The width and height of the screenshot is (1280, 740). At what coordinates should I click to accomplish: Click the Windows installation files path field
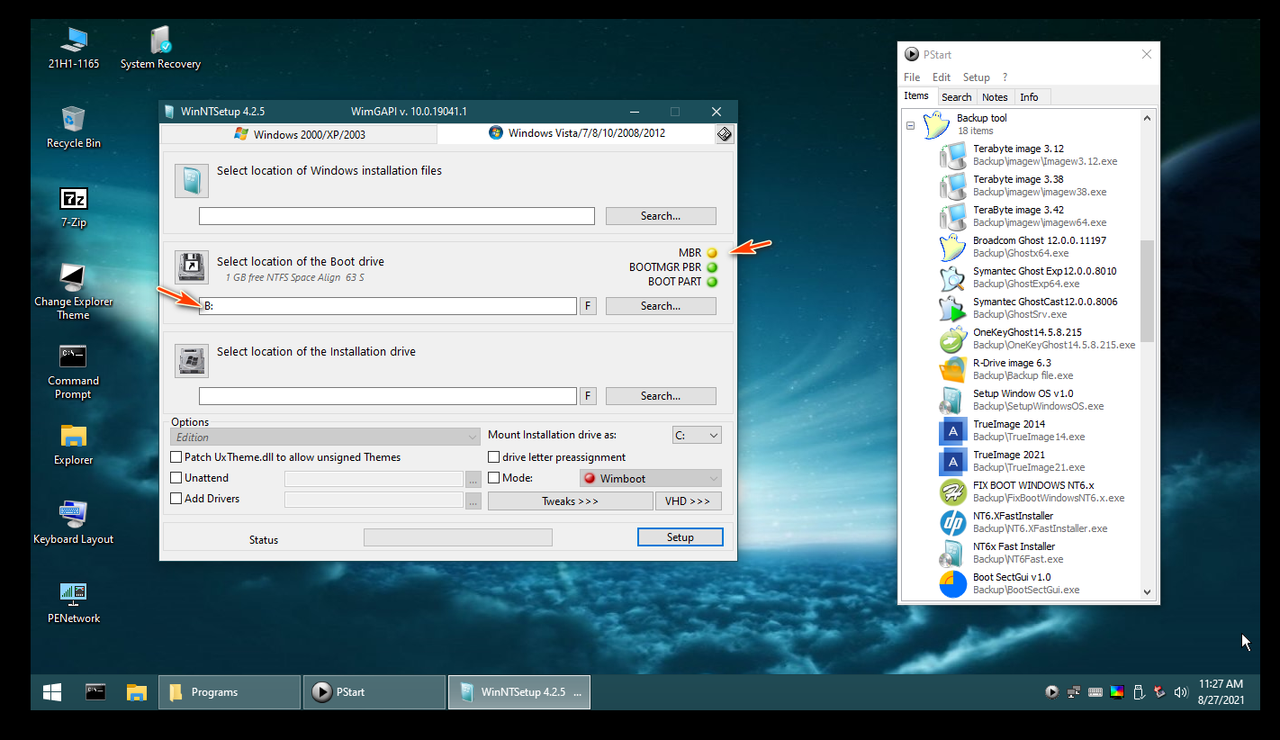(397, 216)
